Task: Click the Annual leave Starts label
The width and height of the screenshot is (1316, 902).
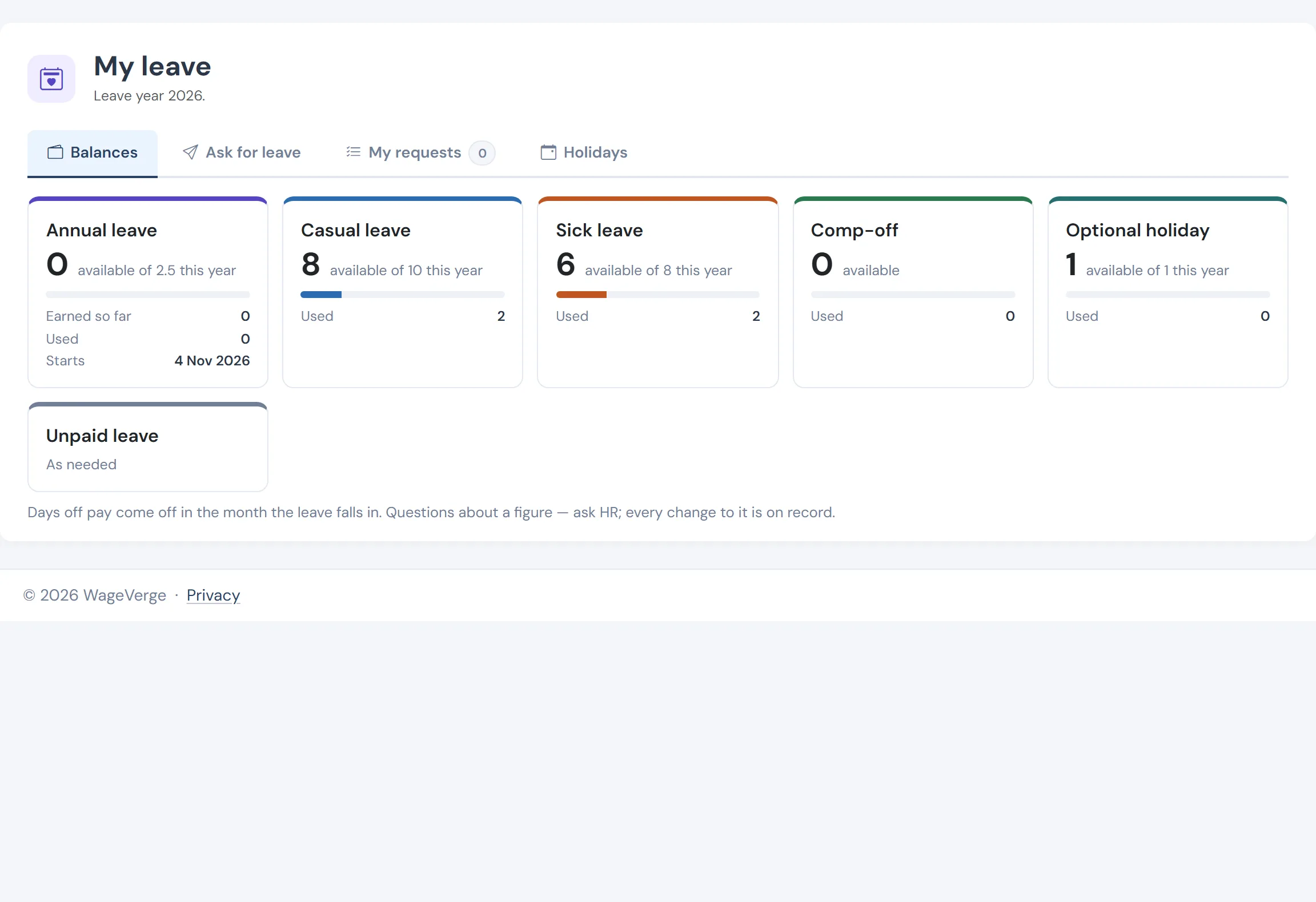Action: point(65,360)
